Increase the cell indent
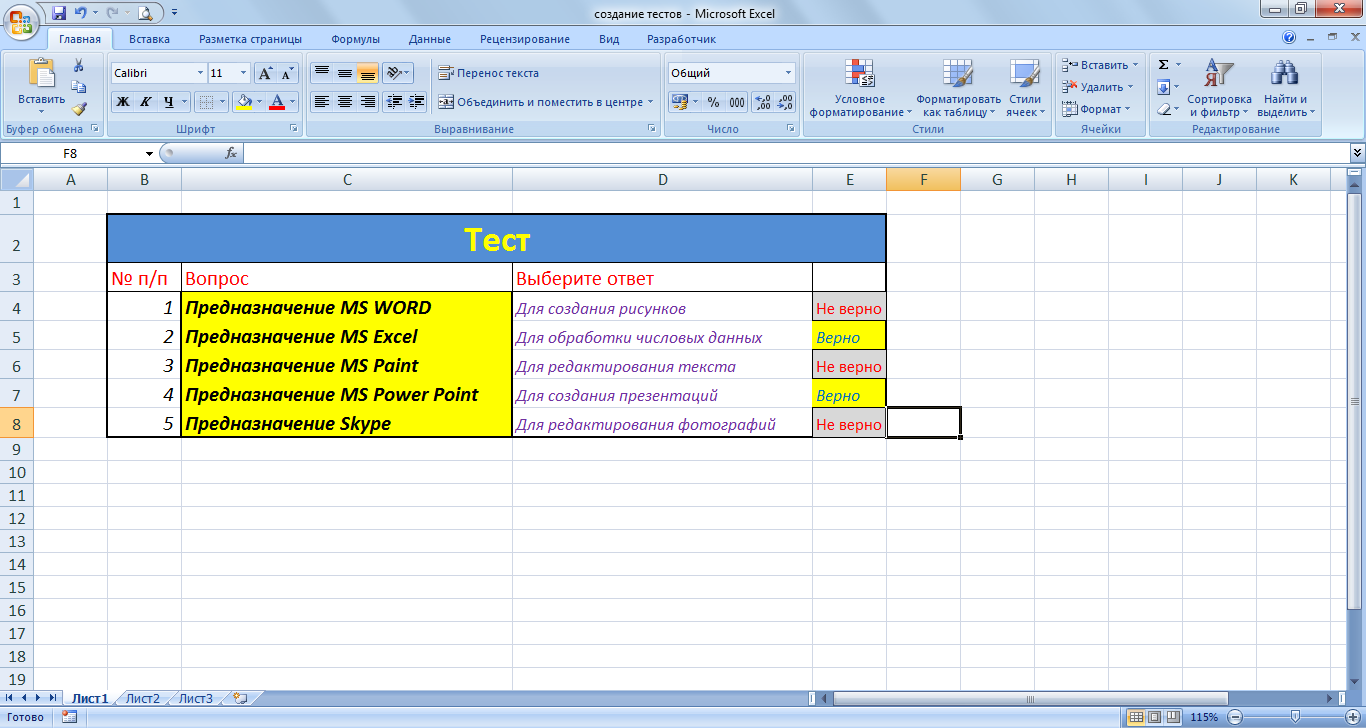Image resolution: width=1366 pixels, height=728 pixels. [x=417, y=101]
